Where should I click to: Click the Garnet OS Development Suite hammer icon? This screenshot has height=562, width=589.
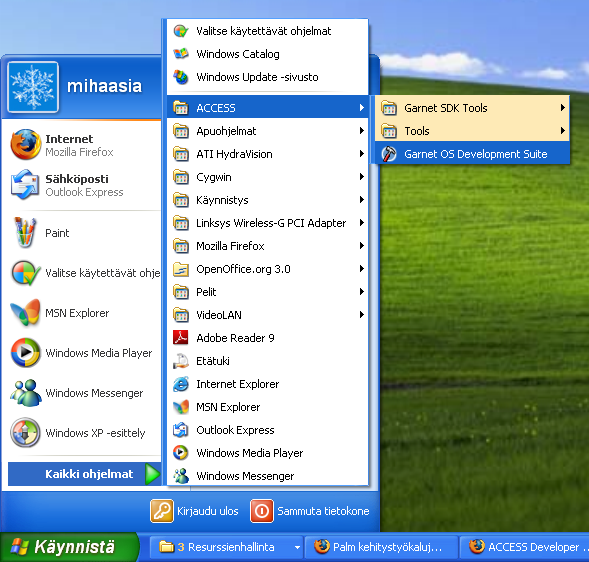389,154
